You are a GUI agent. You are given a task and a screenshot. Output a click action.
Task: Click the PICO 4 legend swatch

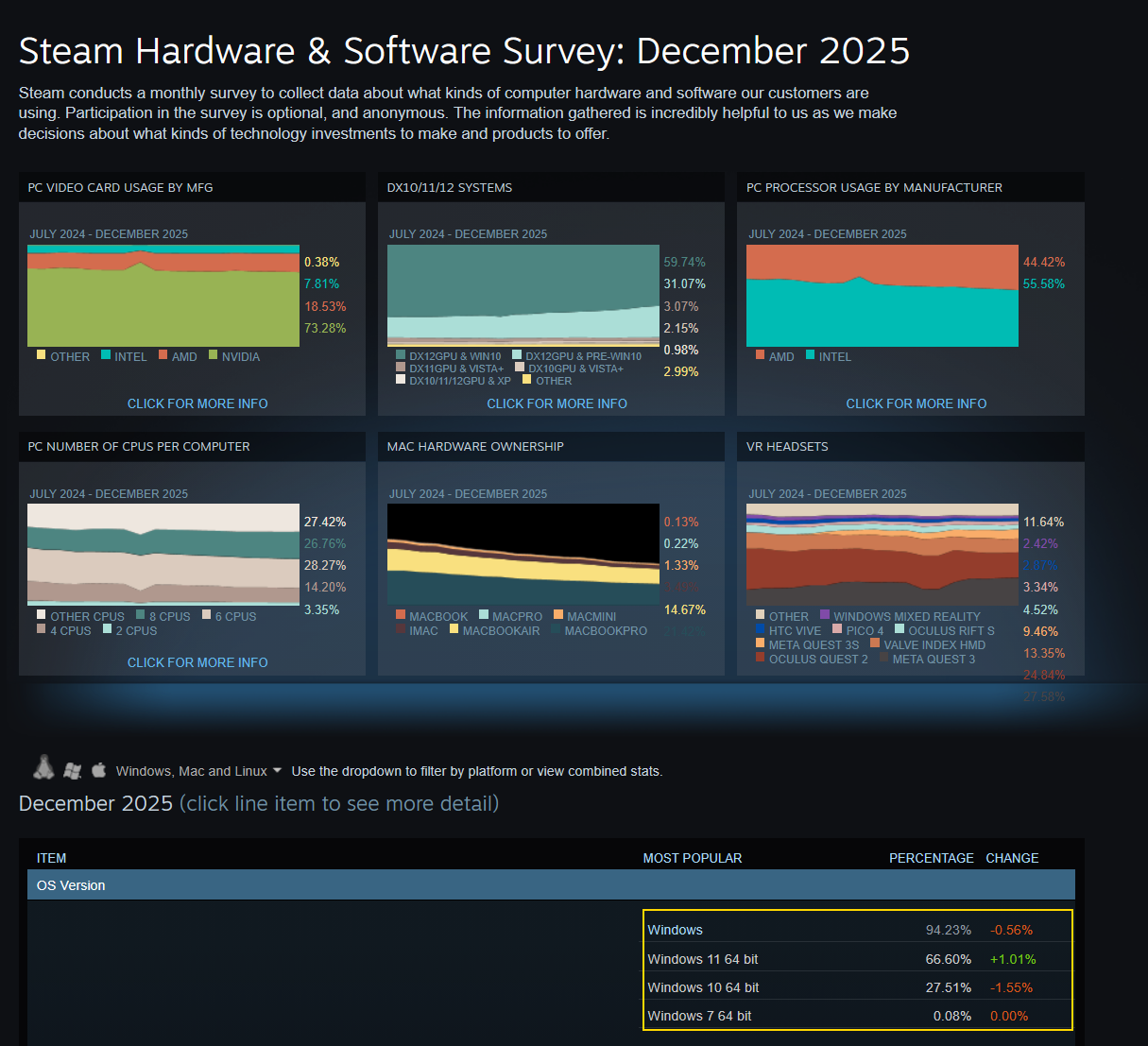point(837,629)
